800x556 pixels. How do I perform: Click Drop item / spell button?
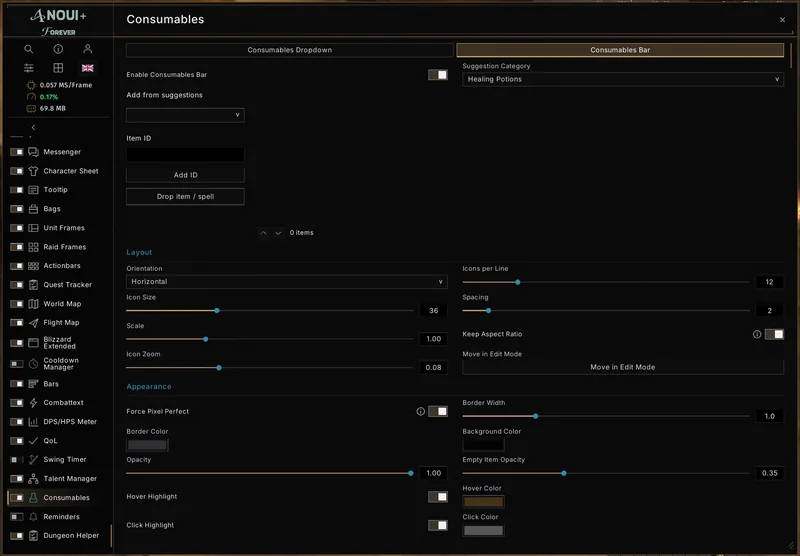[185, 196]
